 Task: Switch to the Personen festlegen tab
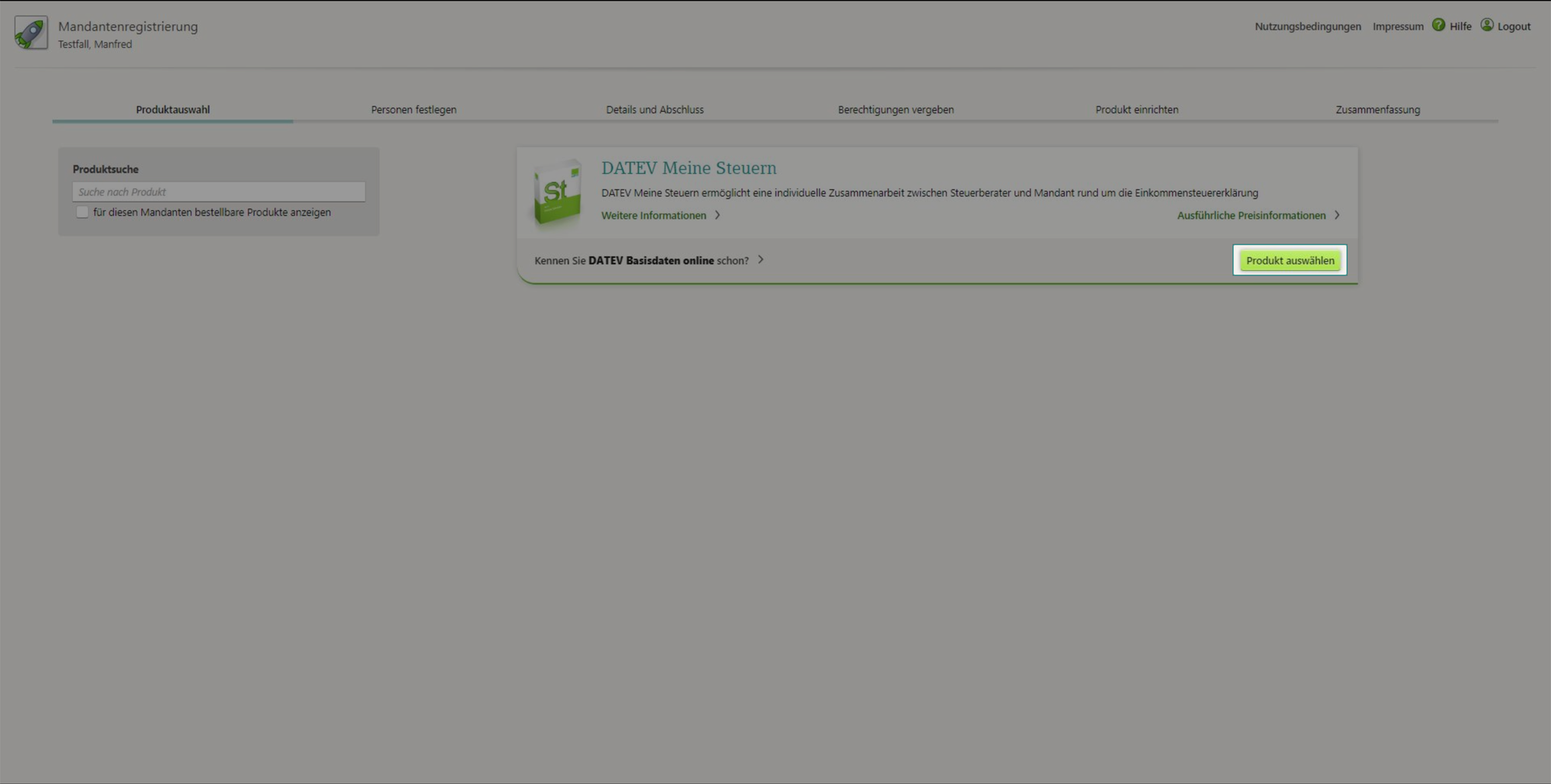point(413,110)
